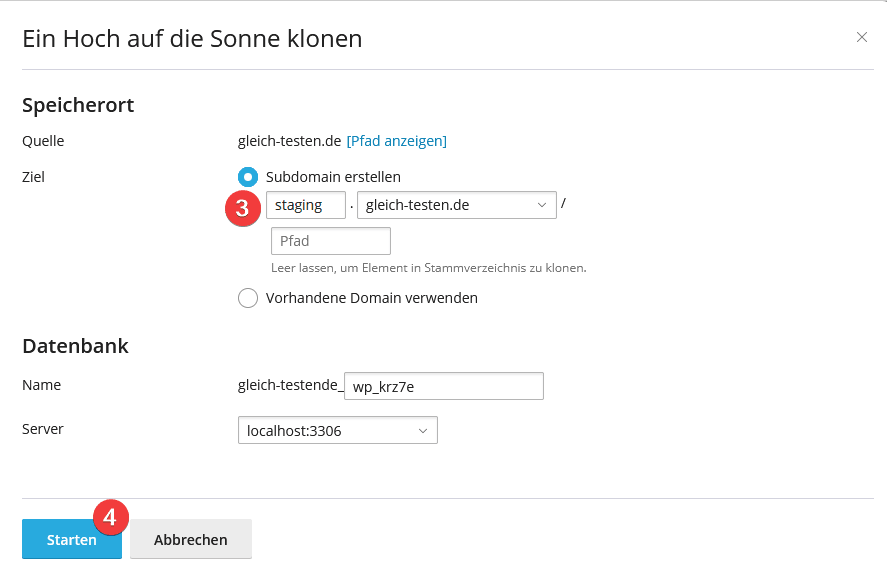Choose the "Vorhandene Domain verwenden" radio option
This screenshot has height=575, width=887.
(x=248, y=298)
